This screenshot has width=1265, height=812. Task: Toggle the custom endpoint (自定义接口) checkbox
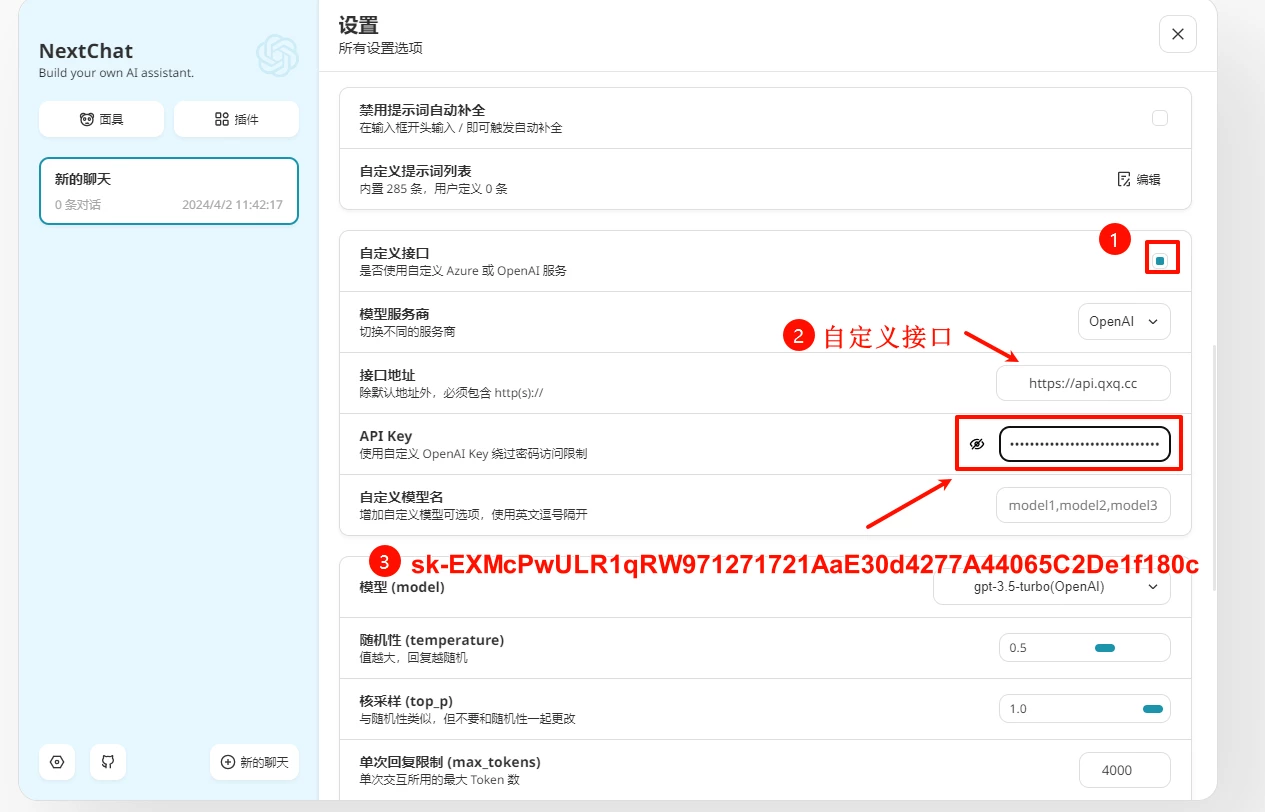click(1160, 261)
